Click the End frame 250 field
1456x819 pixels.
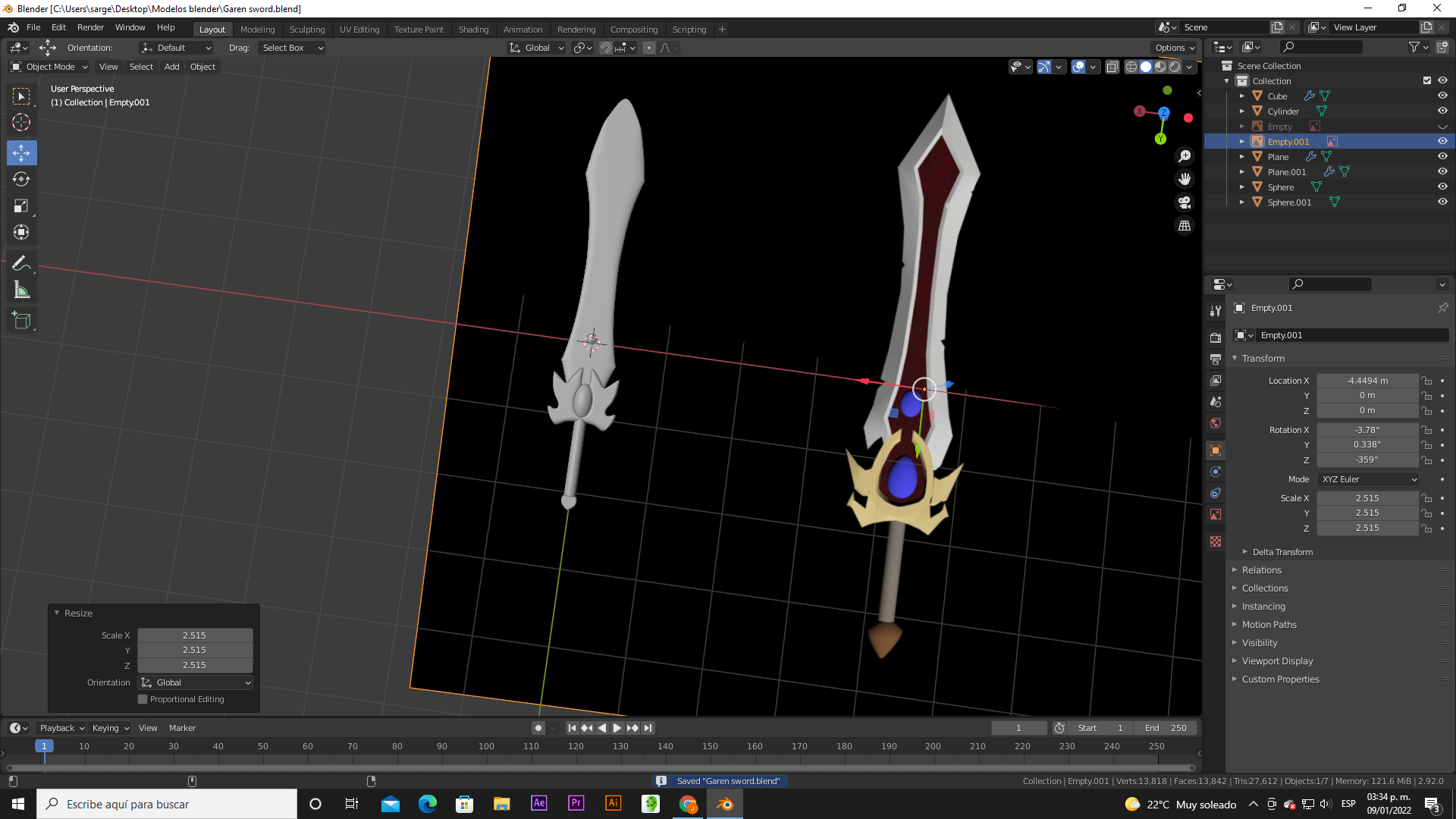[1166, 728]
